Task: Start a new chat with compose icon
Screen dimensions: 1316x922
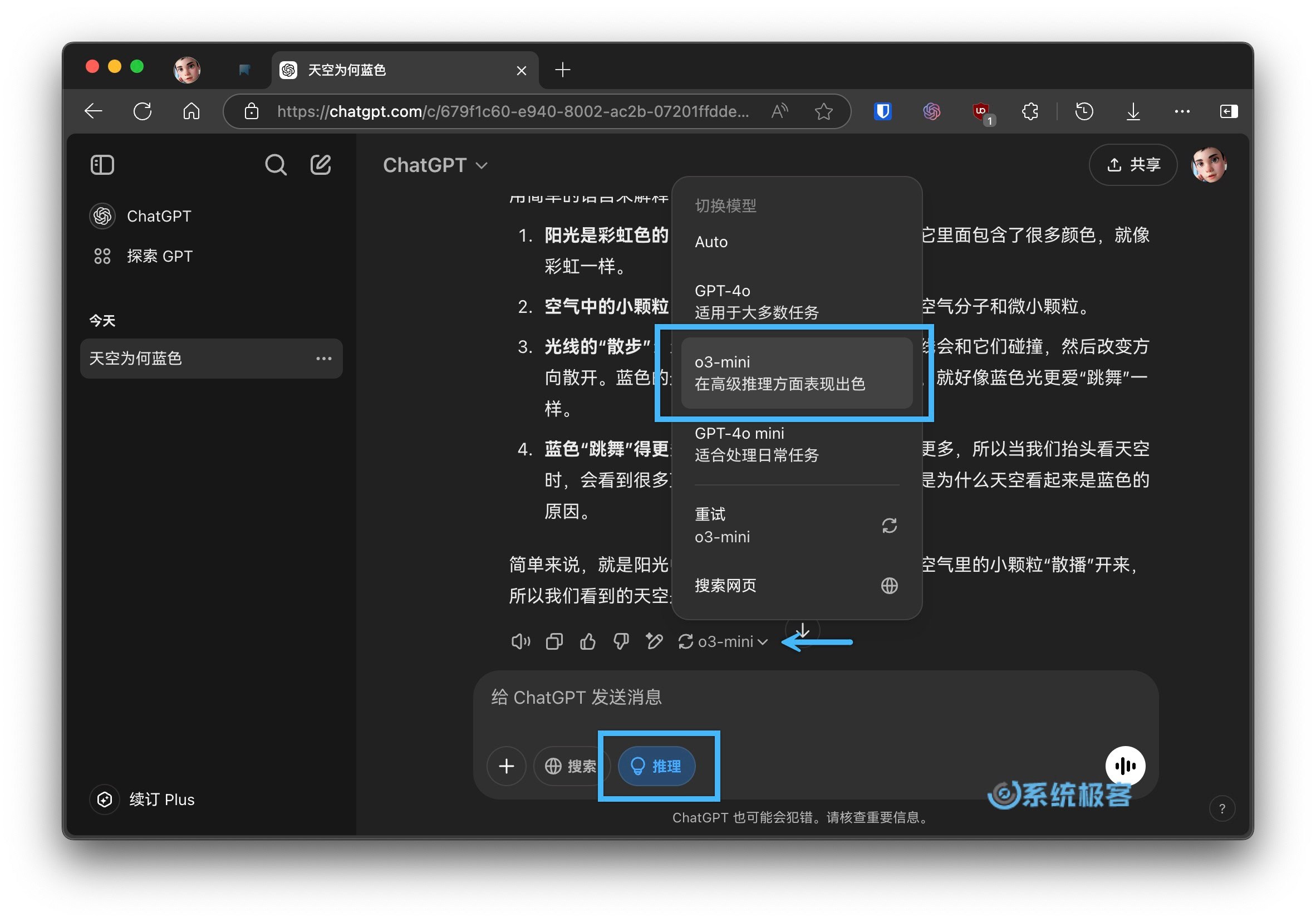Action: [x=321, y=165]
